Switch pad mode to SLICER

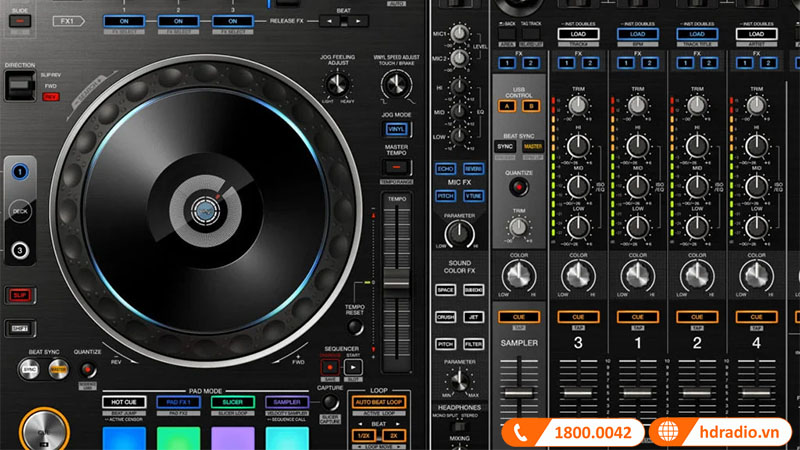232,401
